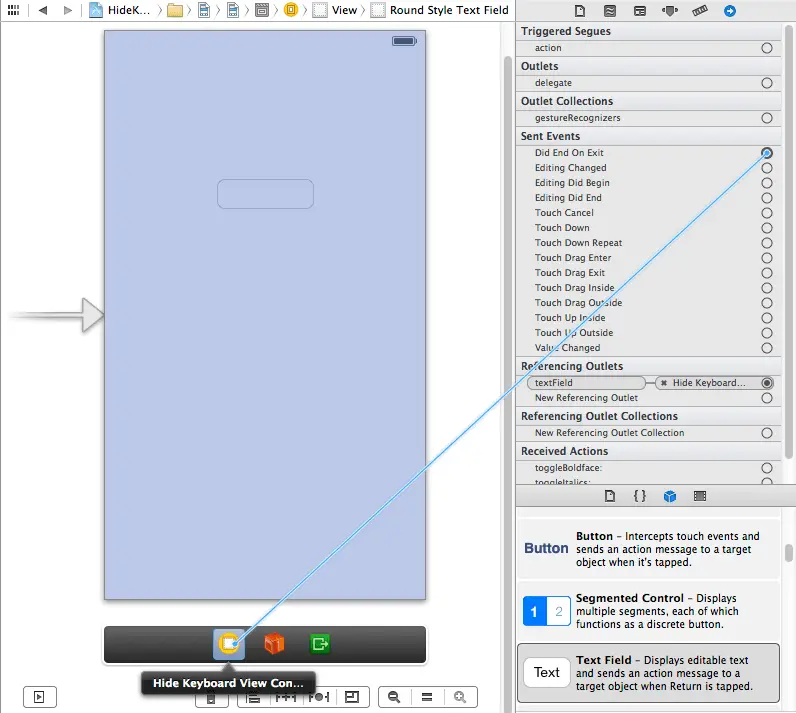Image resolution: width=796 pixels, height=713 pixels.
Task: Select the First Responder orange cube icon
Action: (274, 644)
